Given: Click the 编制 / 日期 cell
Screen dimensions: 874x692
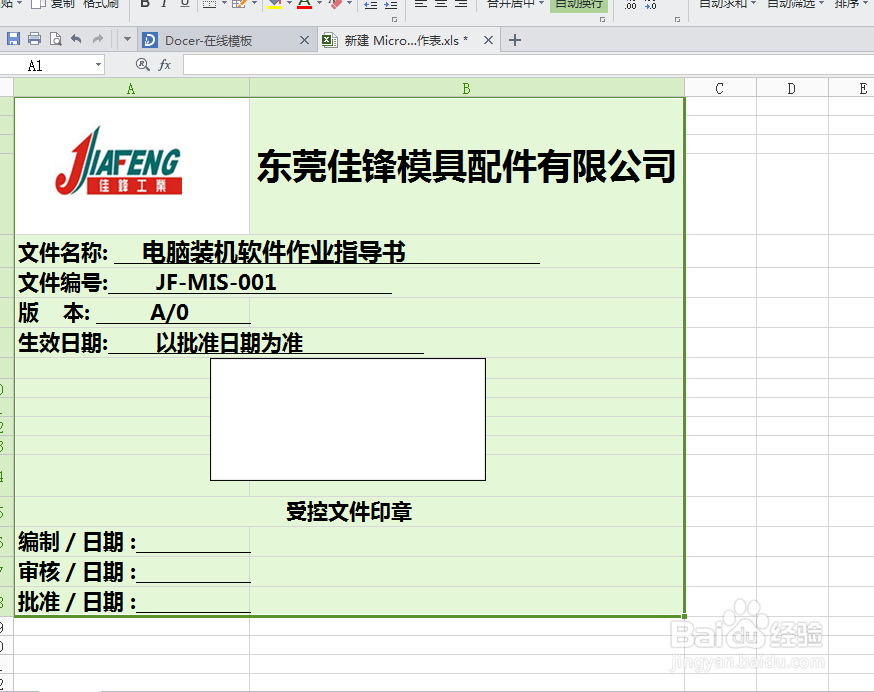Looking at the screenshot, I should pyautogui.click(x=132, y=541).
